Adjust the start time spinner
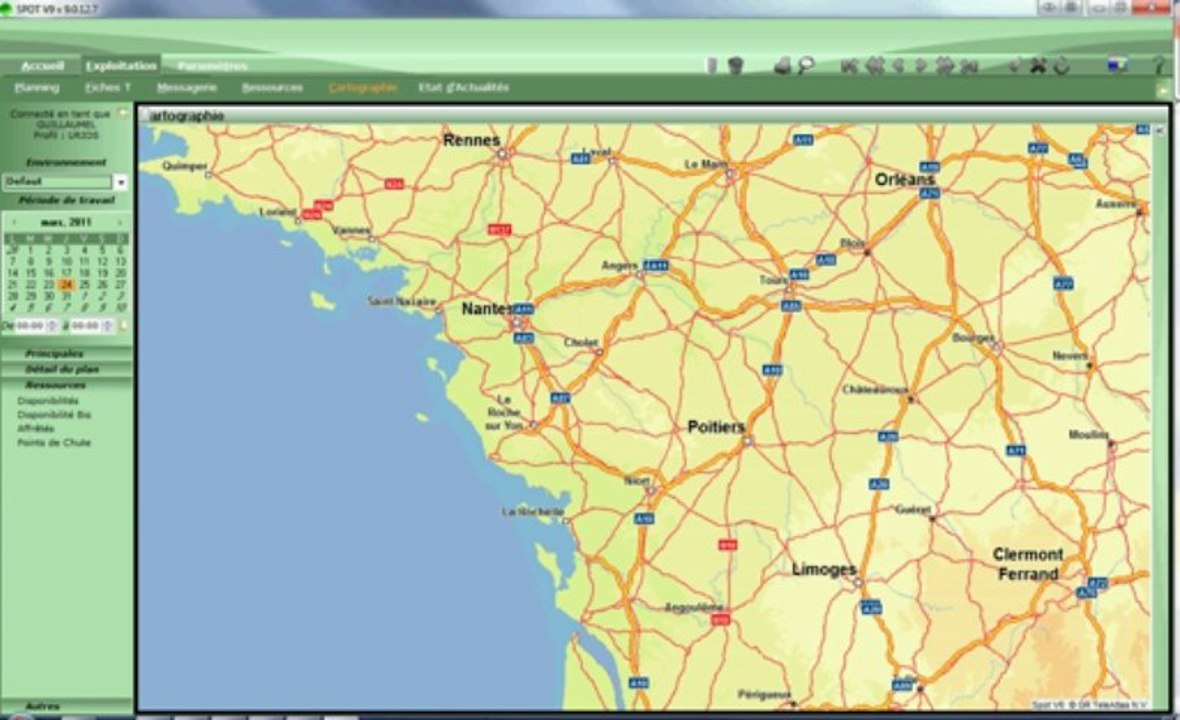This screenshot has width=1180, height=720. 52,326
